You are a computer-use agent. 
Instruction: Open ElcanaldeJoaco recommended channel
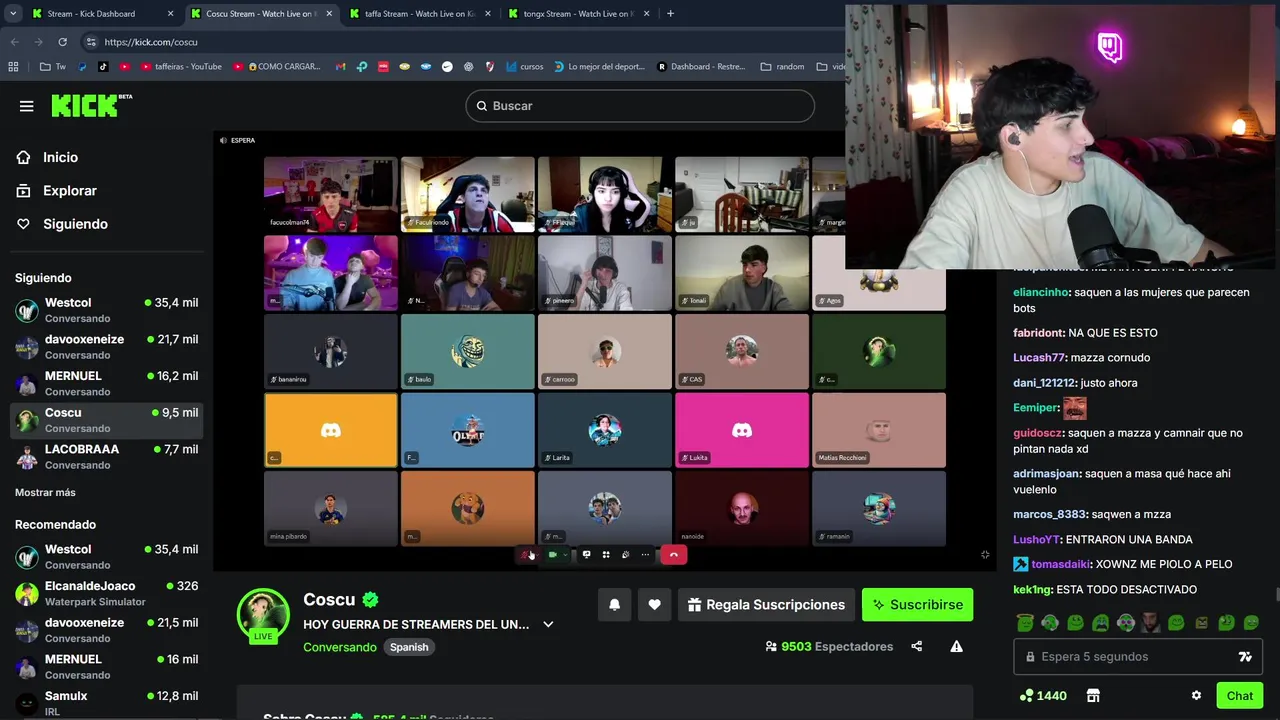106,593
